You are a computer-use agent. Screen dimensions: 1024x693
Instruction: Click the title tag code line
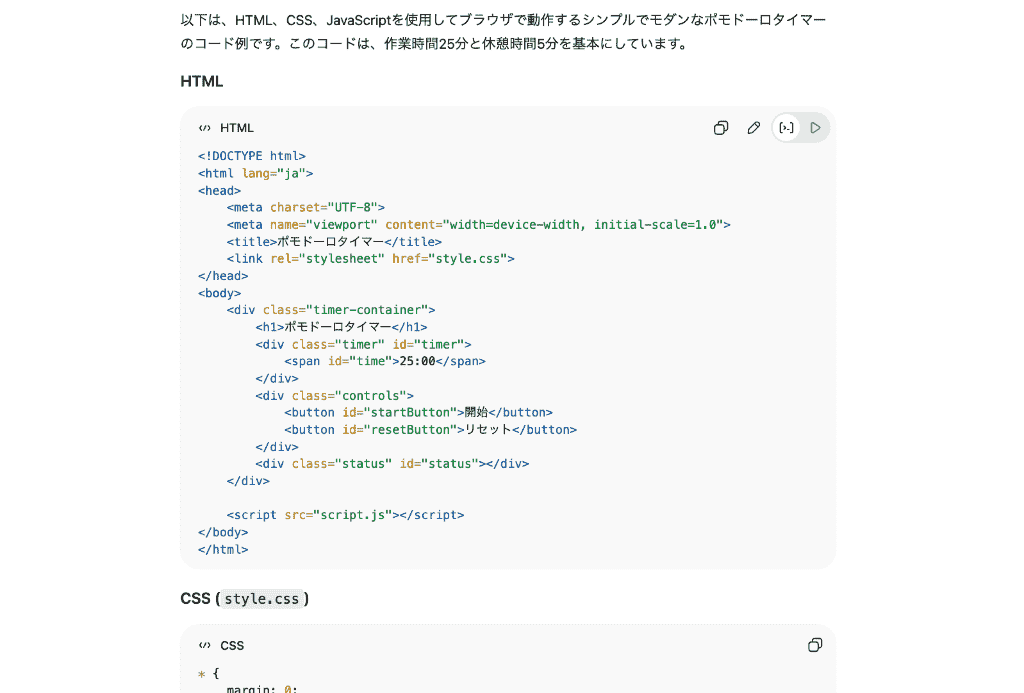pyautogui.click(x=334, y=241)
